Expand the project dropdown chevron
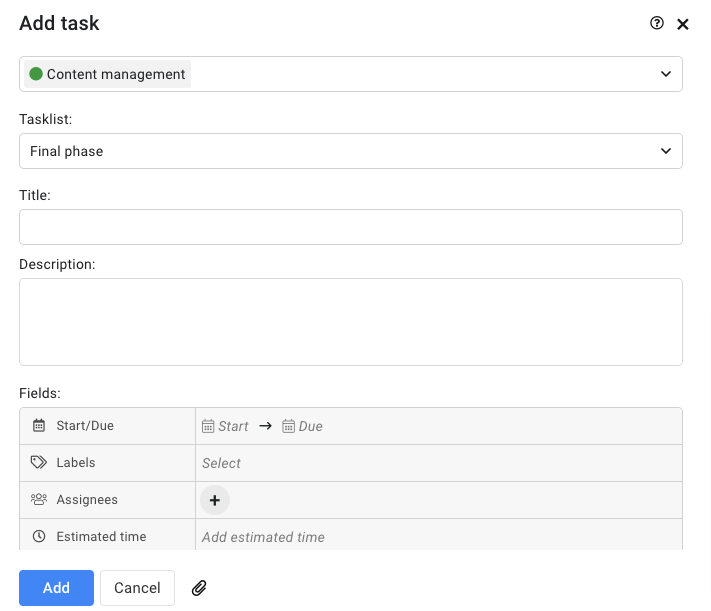 point(666,74)
